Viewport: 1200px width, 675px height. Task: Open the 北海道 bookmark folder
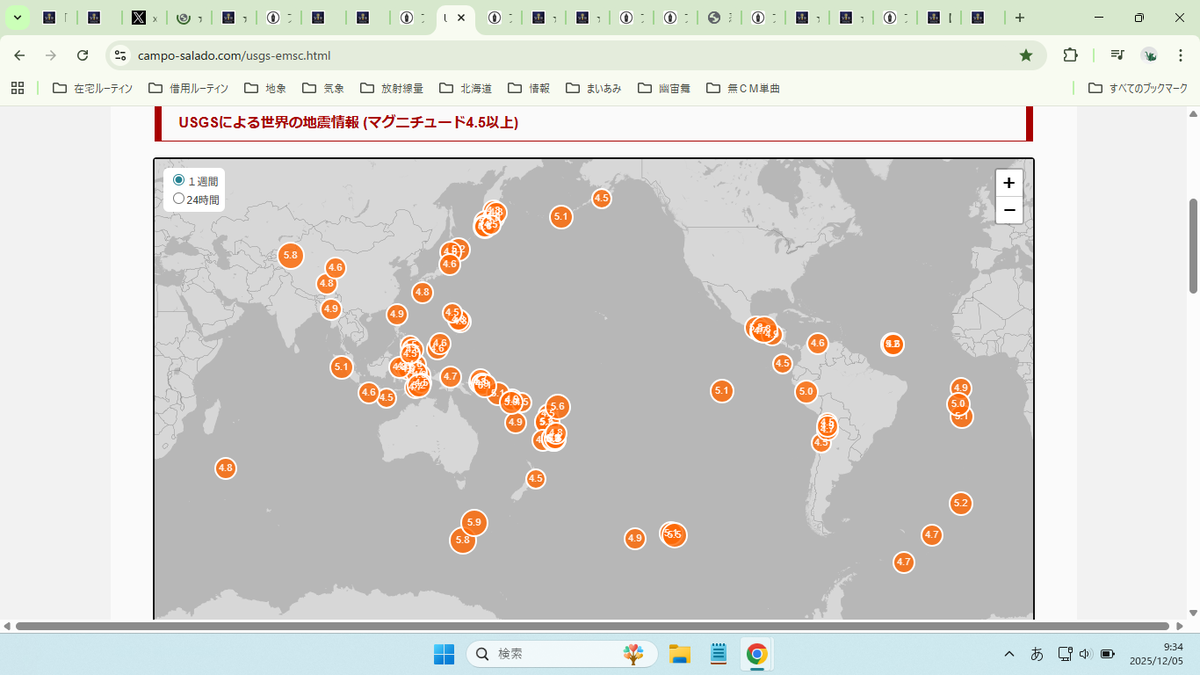pyautogui.click(x=467, y=88)
